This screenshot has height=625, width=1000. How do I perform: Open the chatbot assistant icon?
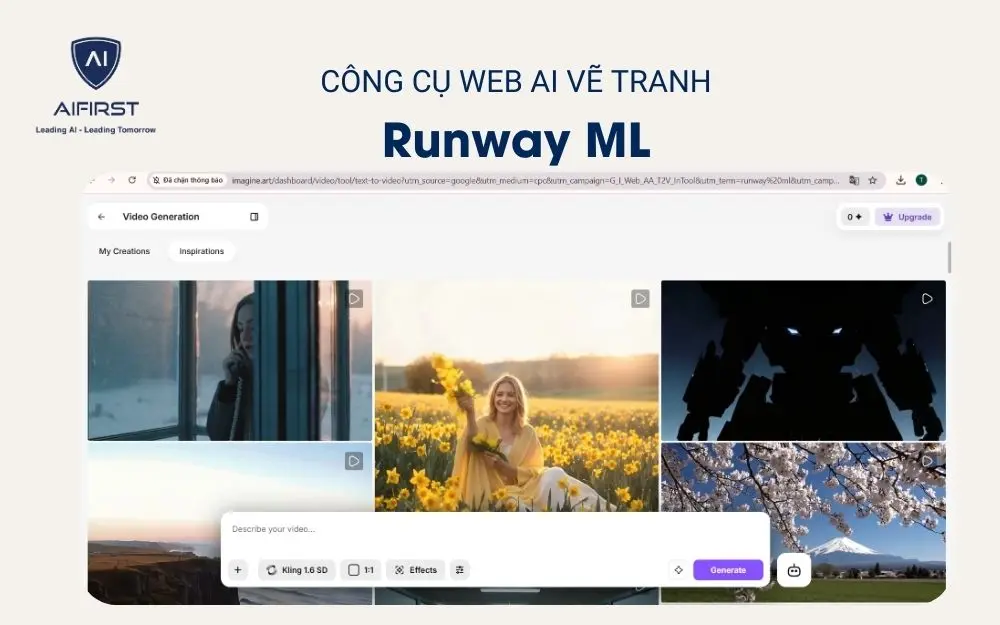click(794, 570)
